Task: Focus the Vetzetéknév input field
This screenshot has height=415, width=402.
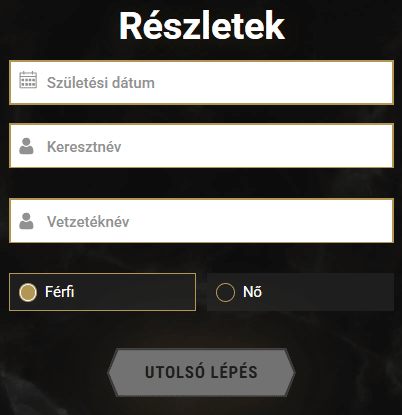Action: pos(201,221)
